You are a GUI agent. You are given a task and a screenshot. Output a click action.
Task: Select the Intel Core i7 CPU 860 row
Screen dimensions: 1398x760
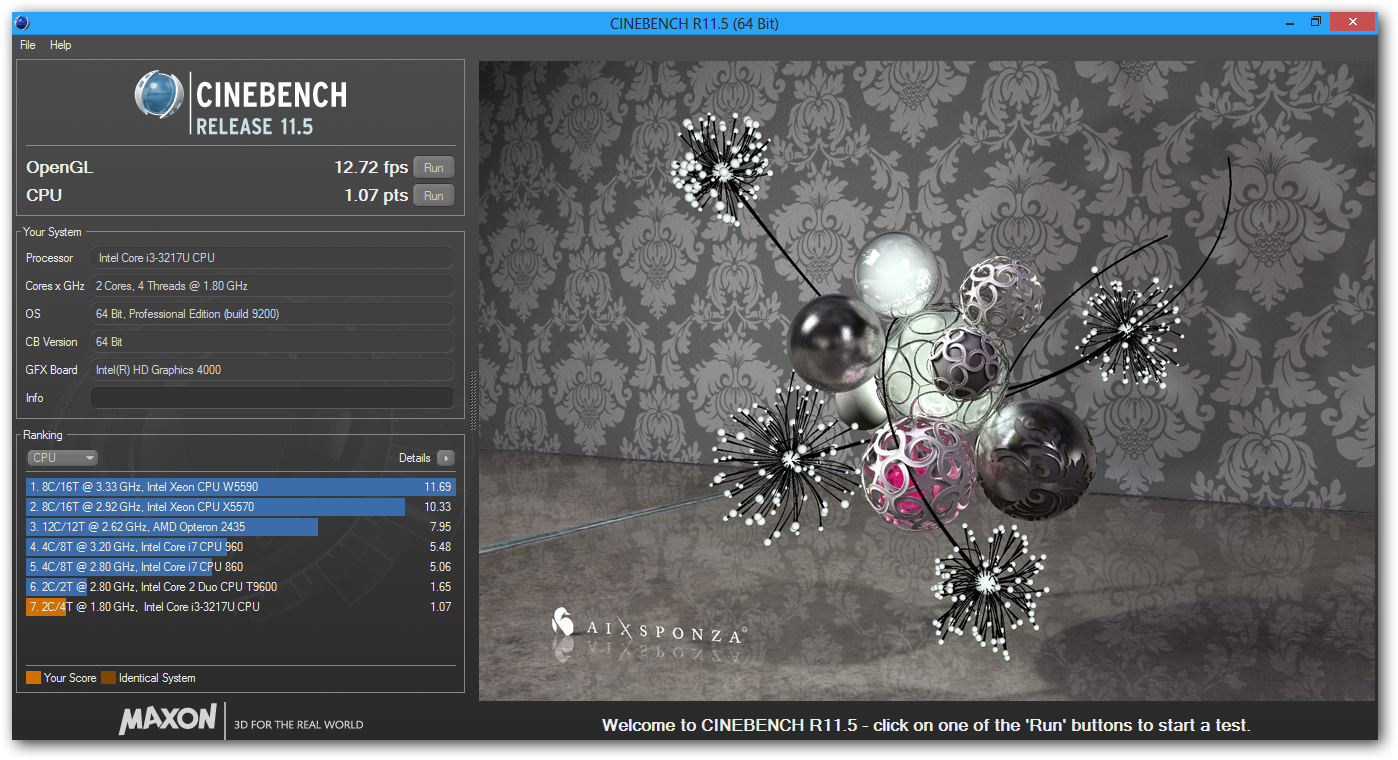(x=240, y=567)
